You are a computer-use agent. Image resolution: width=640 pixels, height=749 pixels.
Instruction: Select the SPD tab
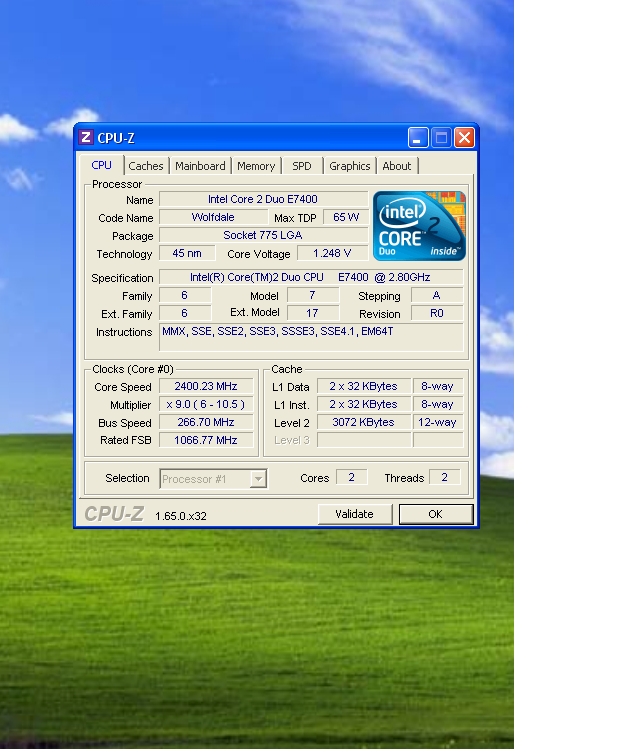(301, 166)
